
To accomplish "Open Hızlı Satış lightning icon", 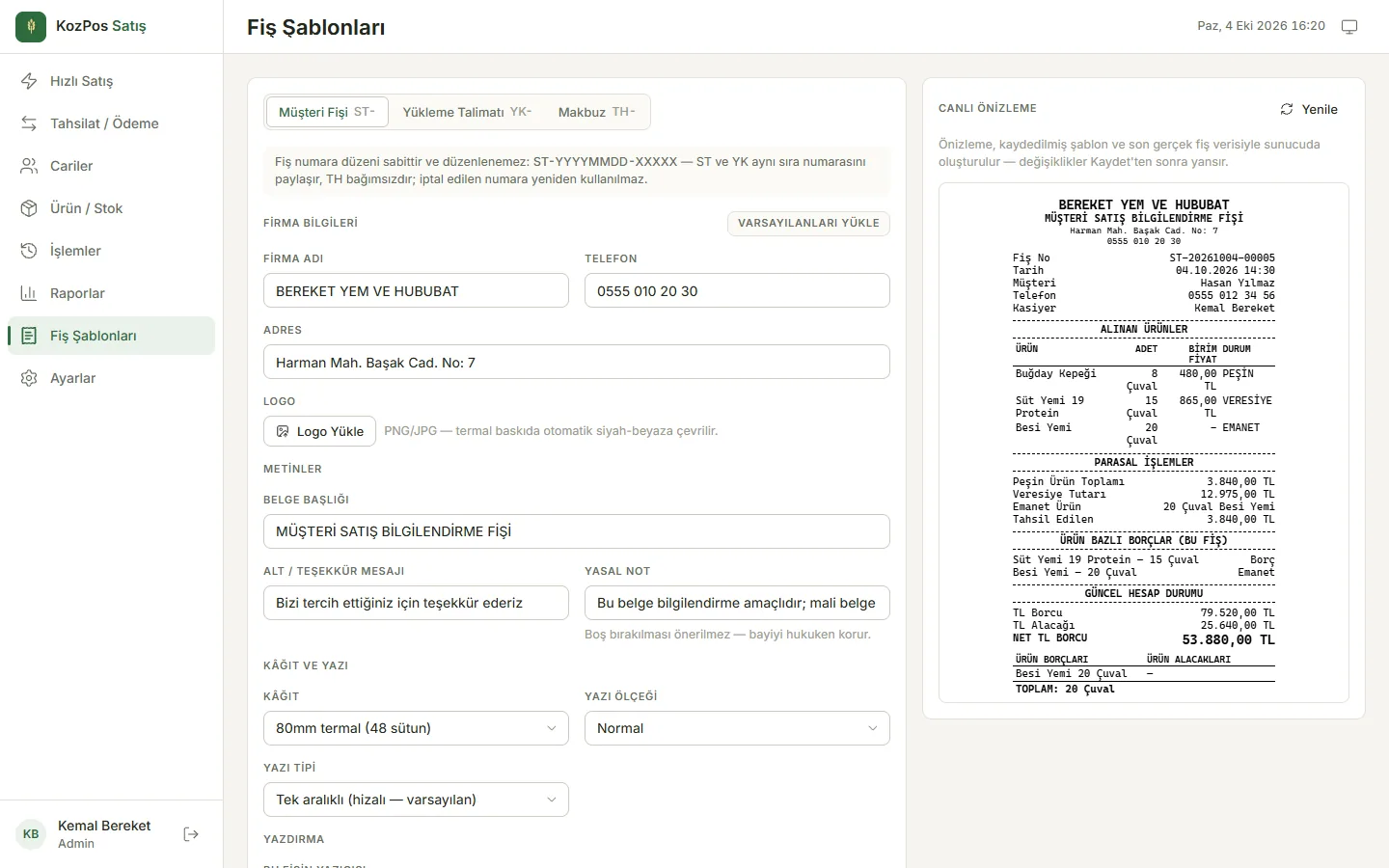I will [x=30, y=81].
